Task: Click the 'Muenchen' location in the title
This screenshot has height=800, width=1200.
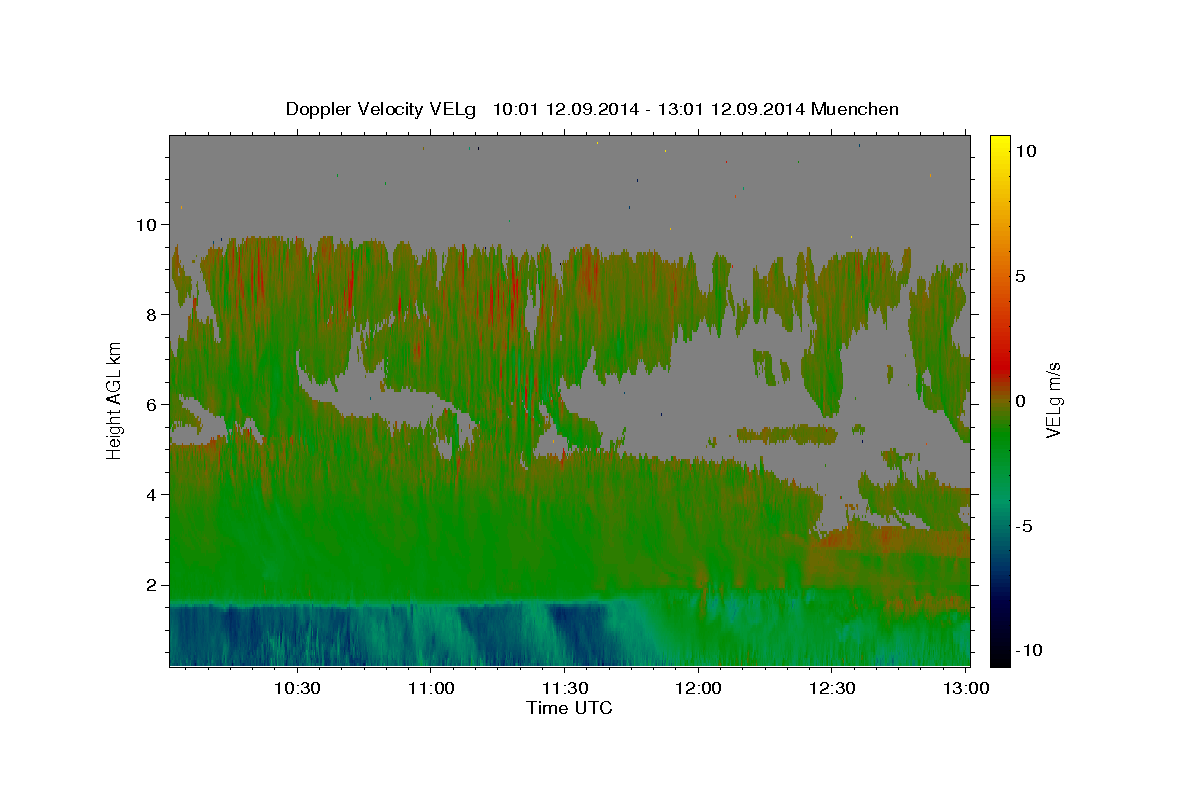Action: tap(855, 109)
